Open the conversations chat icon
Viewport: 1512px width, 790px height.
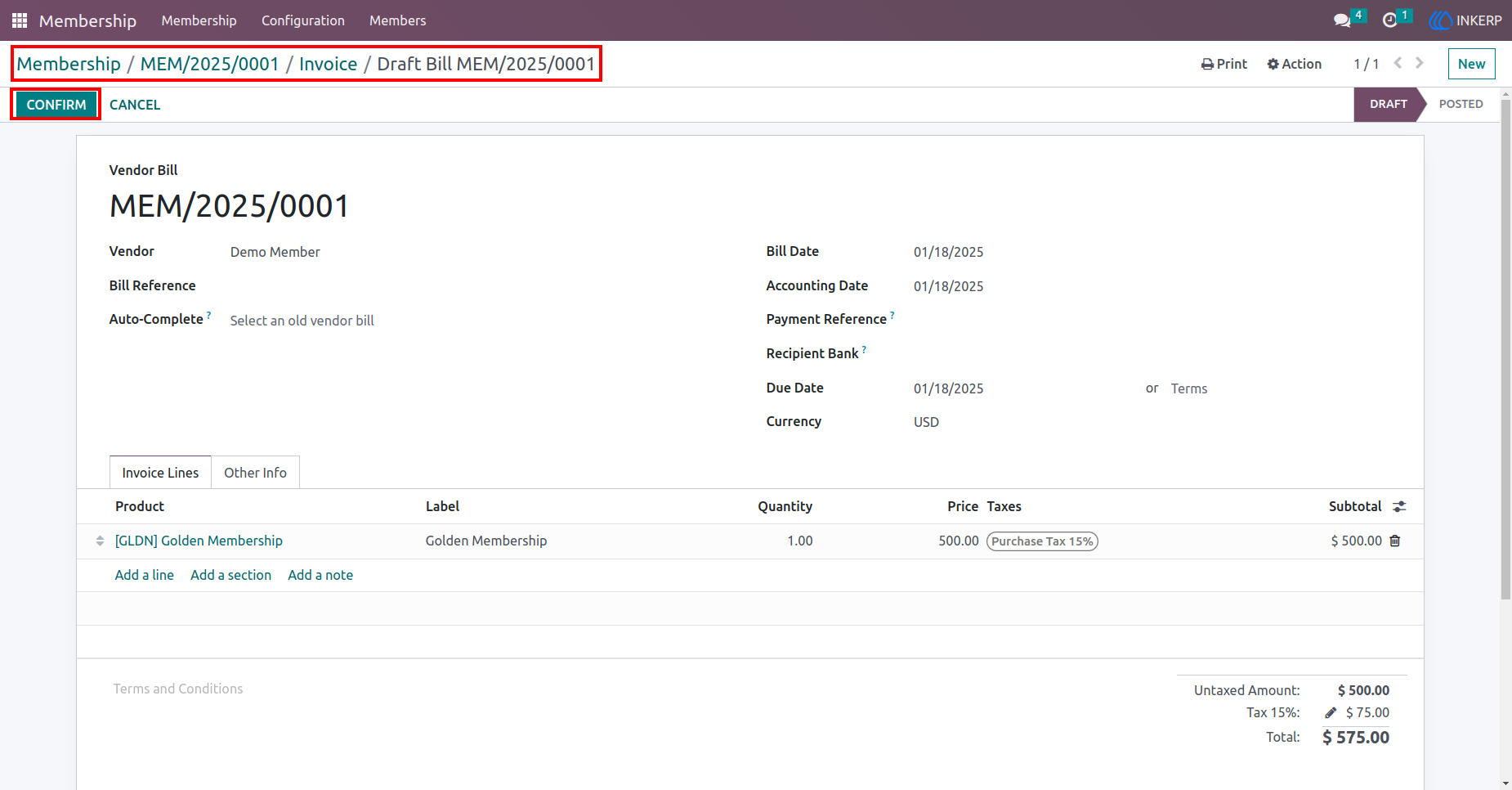[x=1342, y=20]
